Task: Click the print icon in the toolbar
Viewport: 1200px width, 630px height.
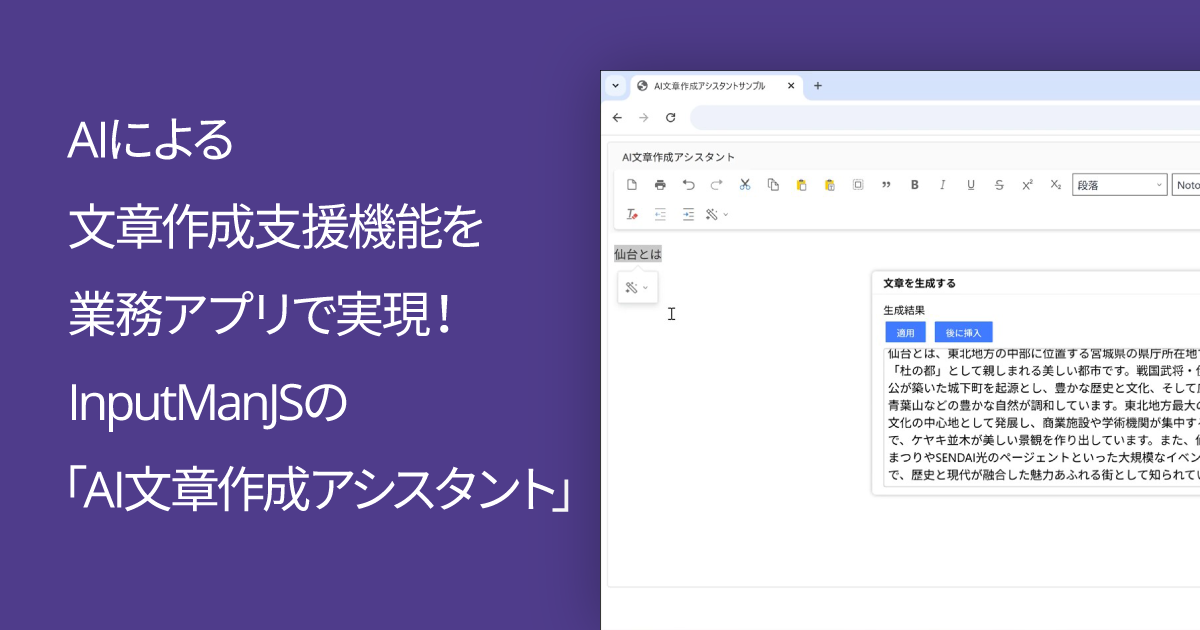Action: pos(659,185)
